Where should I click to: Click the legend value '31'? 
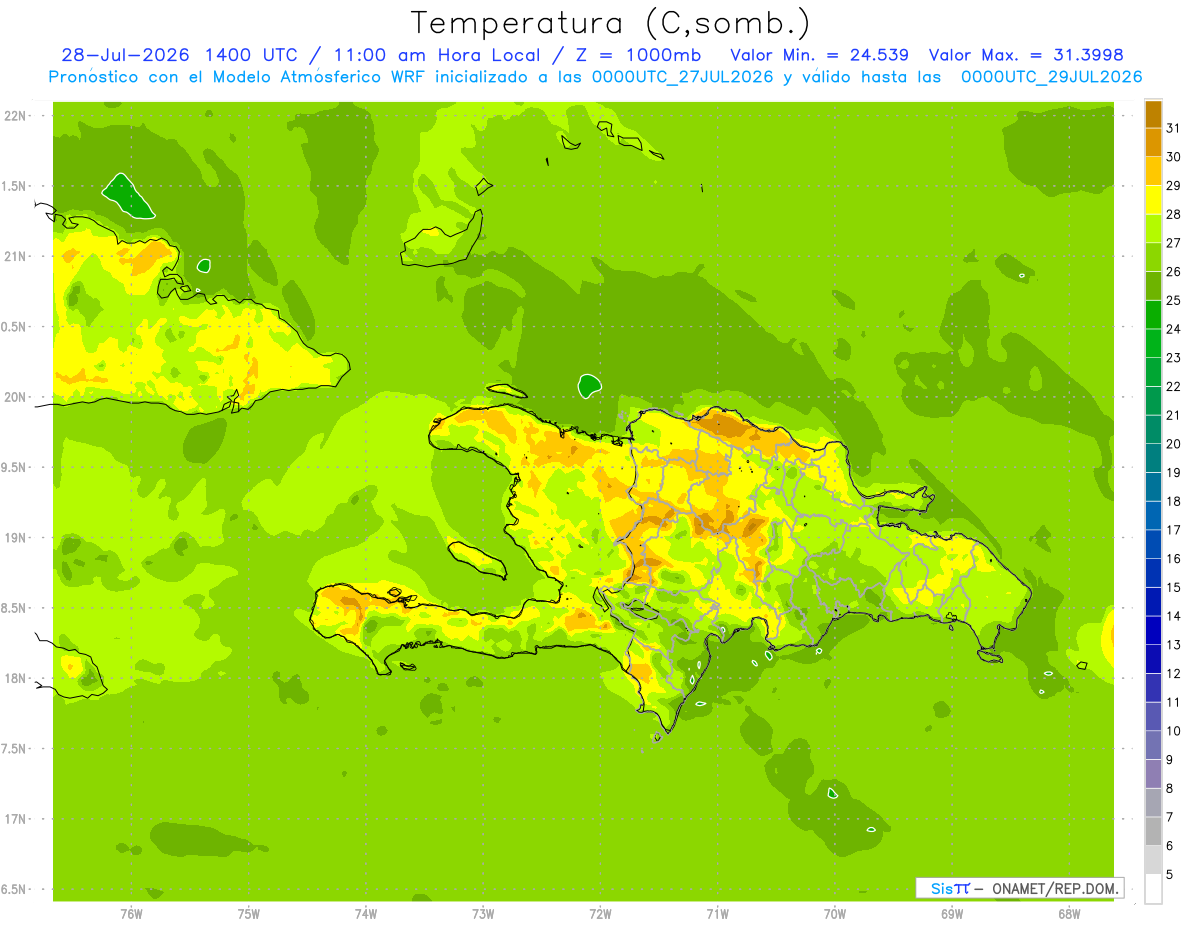tap(1173, 128)
